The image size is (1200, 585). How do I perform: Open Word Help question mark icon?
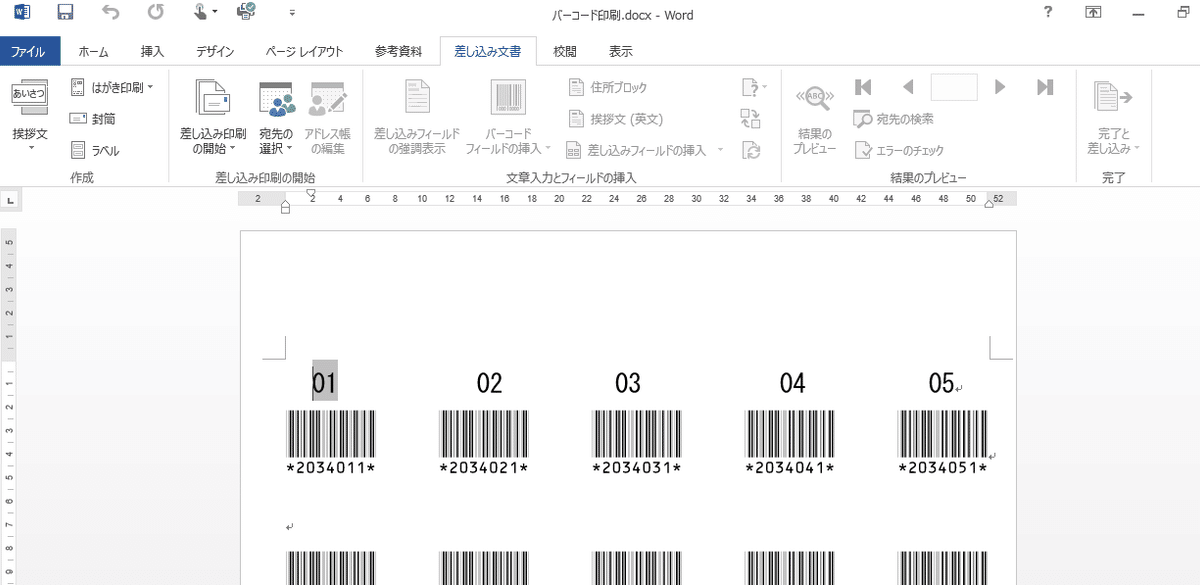(1048, 13)
